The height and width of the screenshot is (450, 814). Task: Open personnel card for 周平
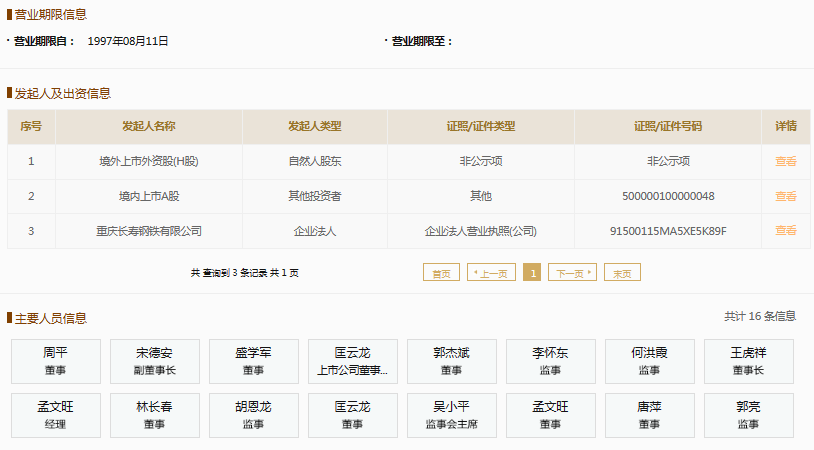(x=55, y=361)
